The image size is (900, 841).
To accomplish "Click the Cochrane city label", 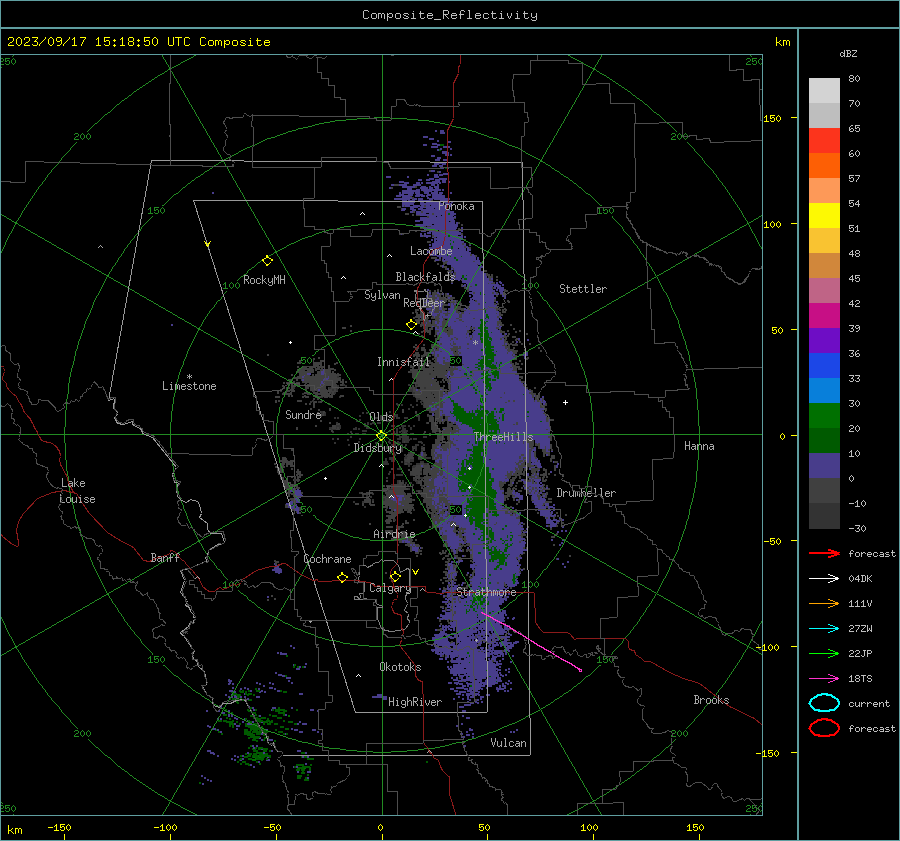I will pyautogui.click(x=327, y=559).
